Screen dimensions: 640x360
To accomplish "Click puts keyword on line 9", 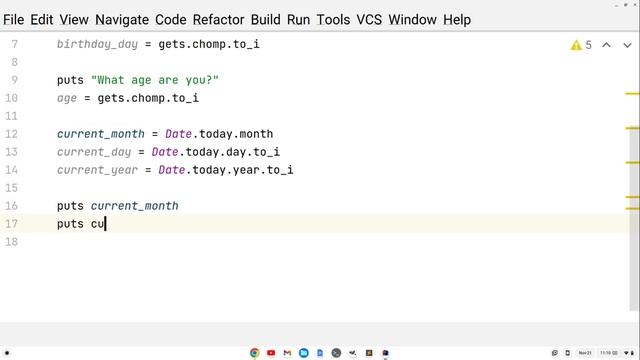I will point(70,80).
